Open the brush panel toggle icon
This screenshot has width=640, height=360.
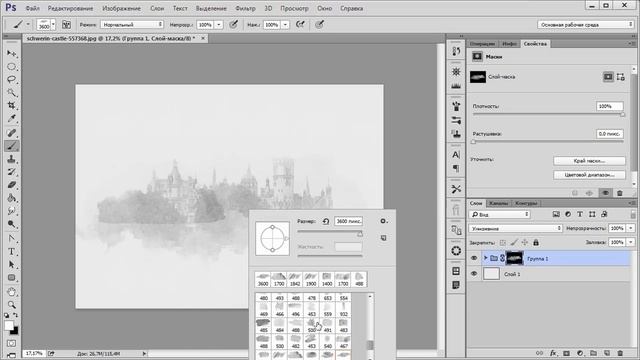pos(66,24)
